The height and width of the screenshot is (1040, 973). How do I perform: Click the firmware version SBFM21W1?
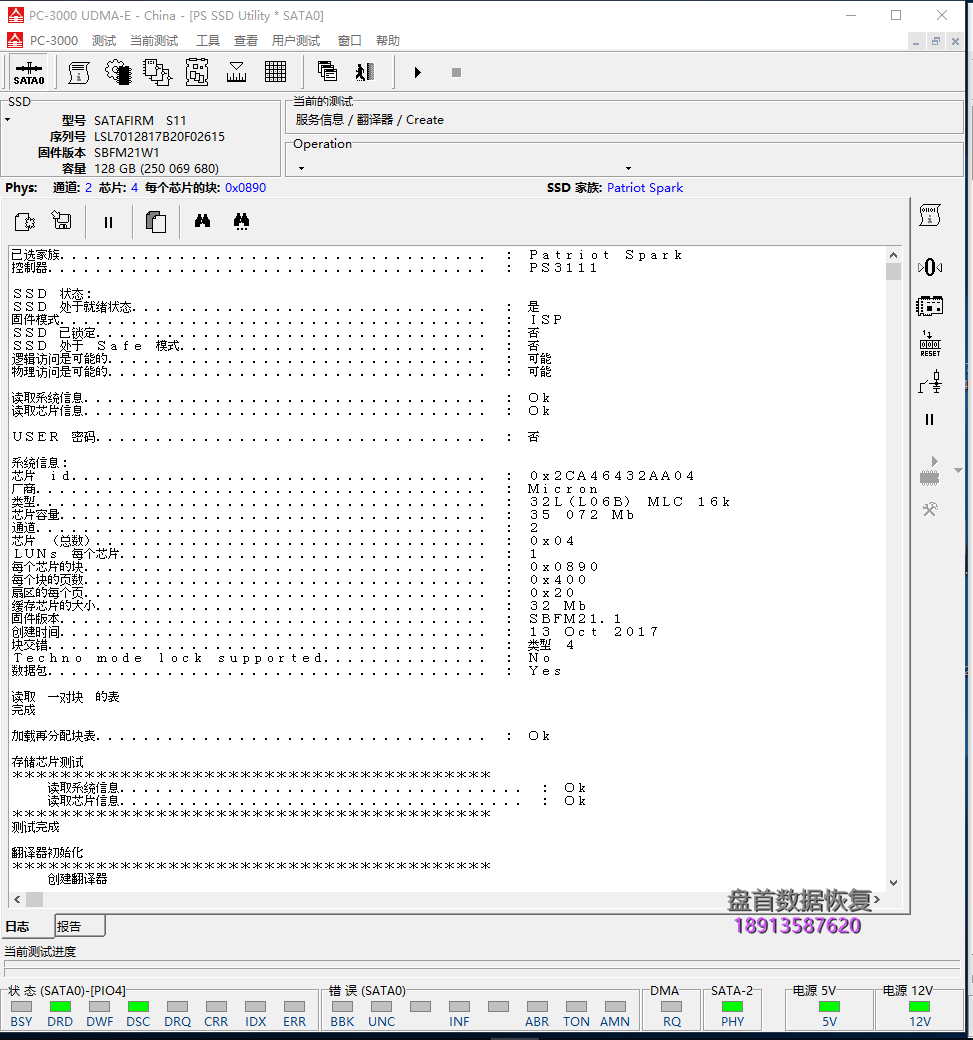(x=126, y=153)
